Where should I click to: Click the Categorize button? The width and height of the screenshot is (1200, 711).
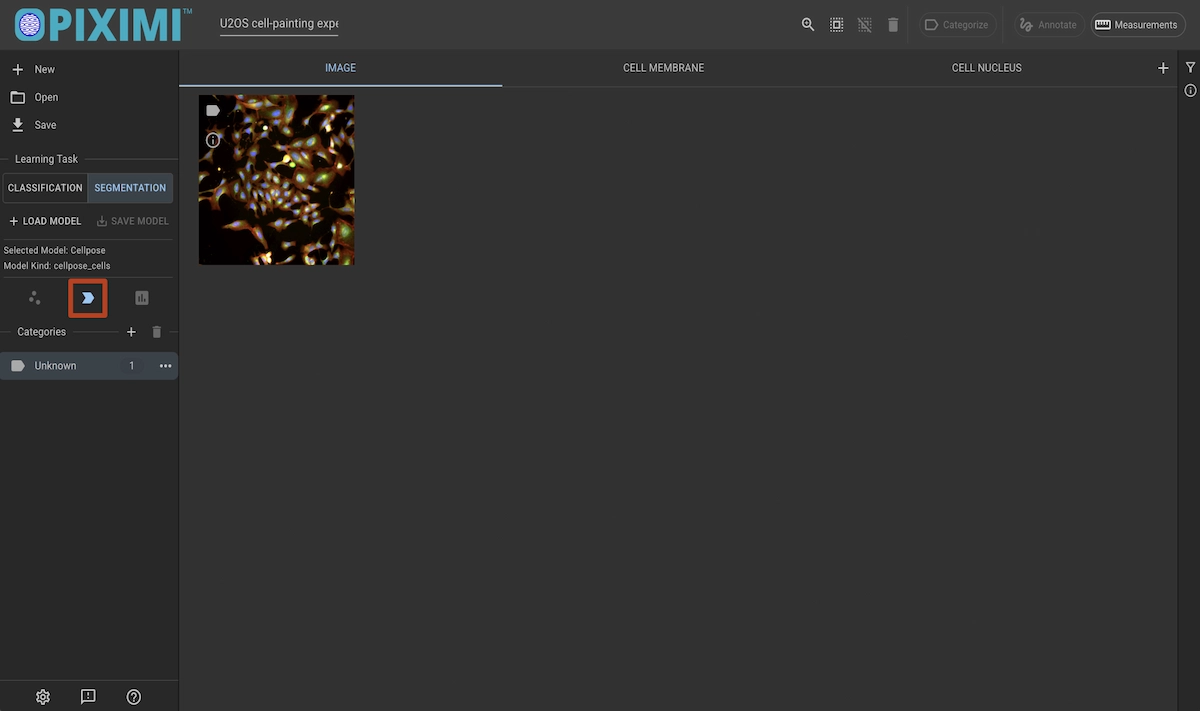click(957, 25)
